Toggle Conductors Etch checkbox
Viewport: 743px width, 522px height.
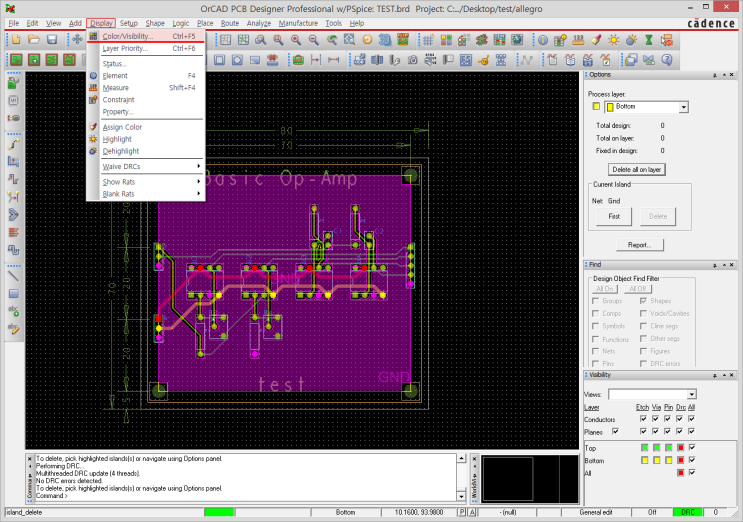click(643, 419)
